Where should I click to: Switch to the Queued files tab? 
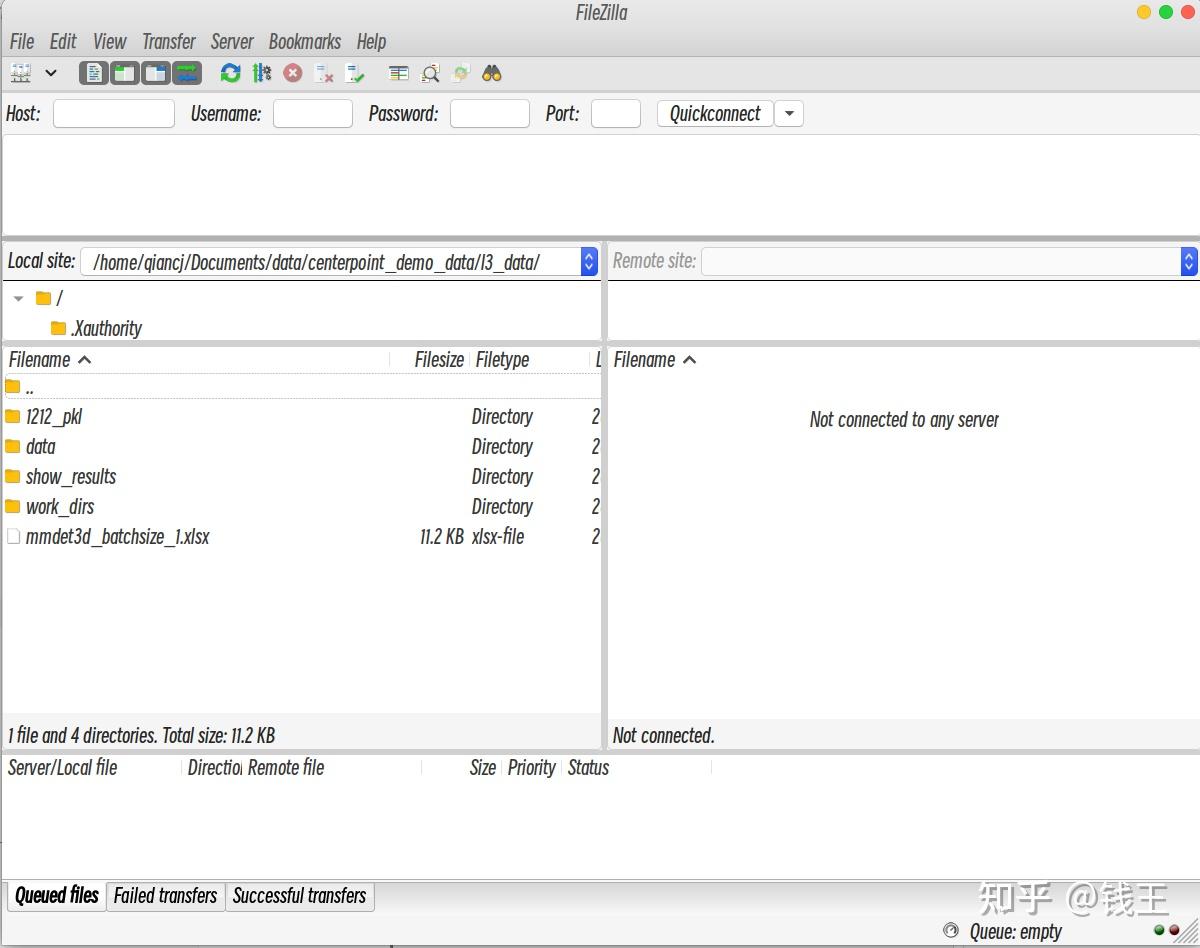[57, 896]
